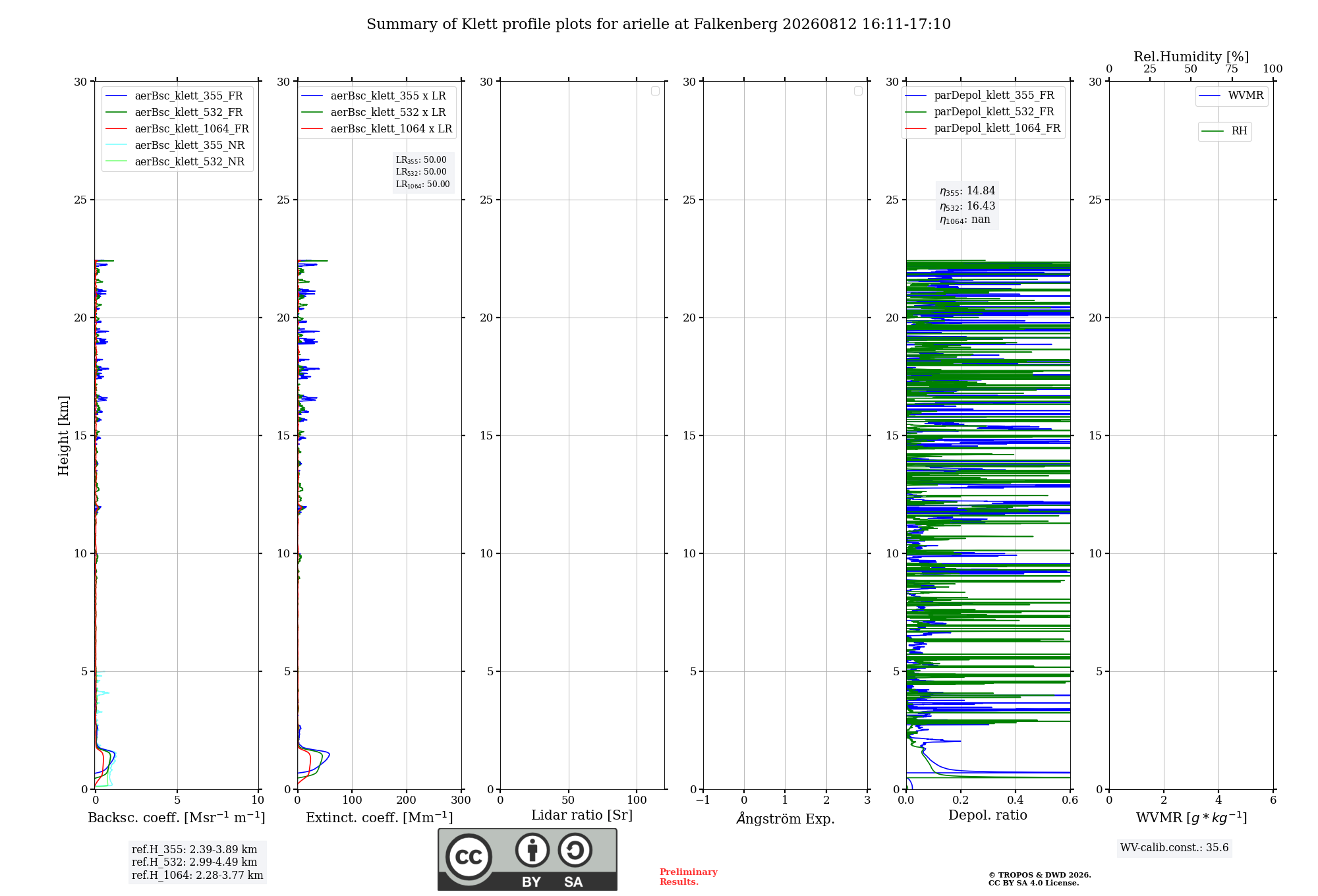Click the ShareAlike SA circular arrow icon
The image size is (1318, 896).
click(x=575, y=850)
